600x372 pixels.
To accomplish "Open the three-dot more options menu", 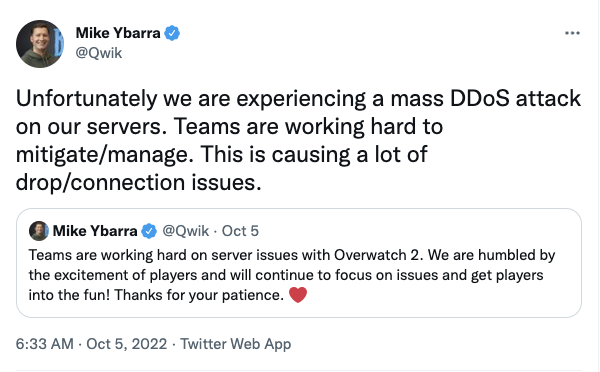I will (x=572, y=33).
